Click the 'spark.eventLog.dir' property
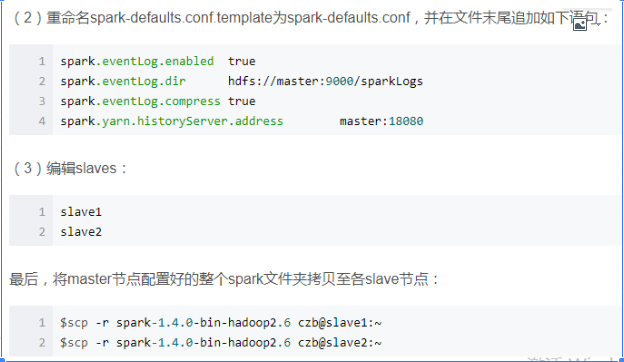Image resolution: width=624 pixels, height=362 pixels. point(123,81)
